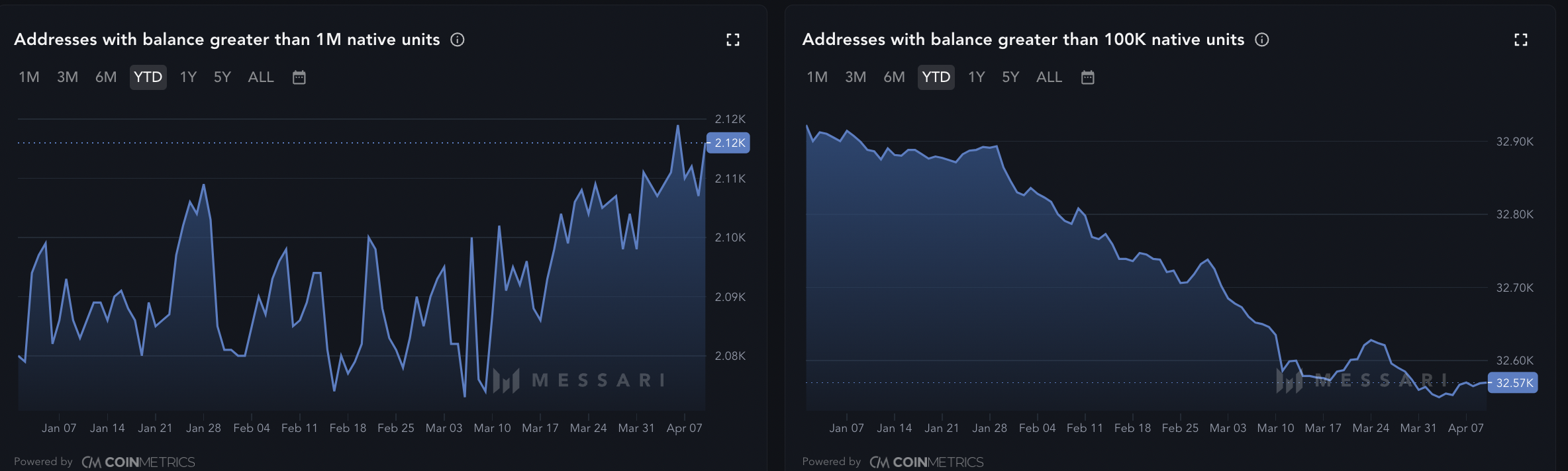
Task: Select the 3M range on right chart
Action: point(856,77)
